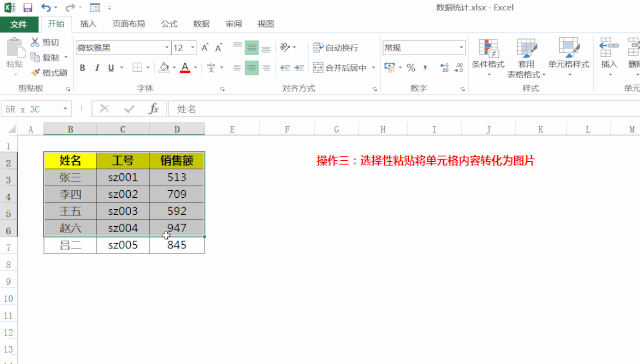The height and width of the screenshot is (364, 640).
Task: Click the Redo arrow icon
Action: 70,7
